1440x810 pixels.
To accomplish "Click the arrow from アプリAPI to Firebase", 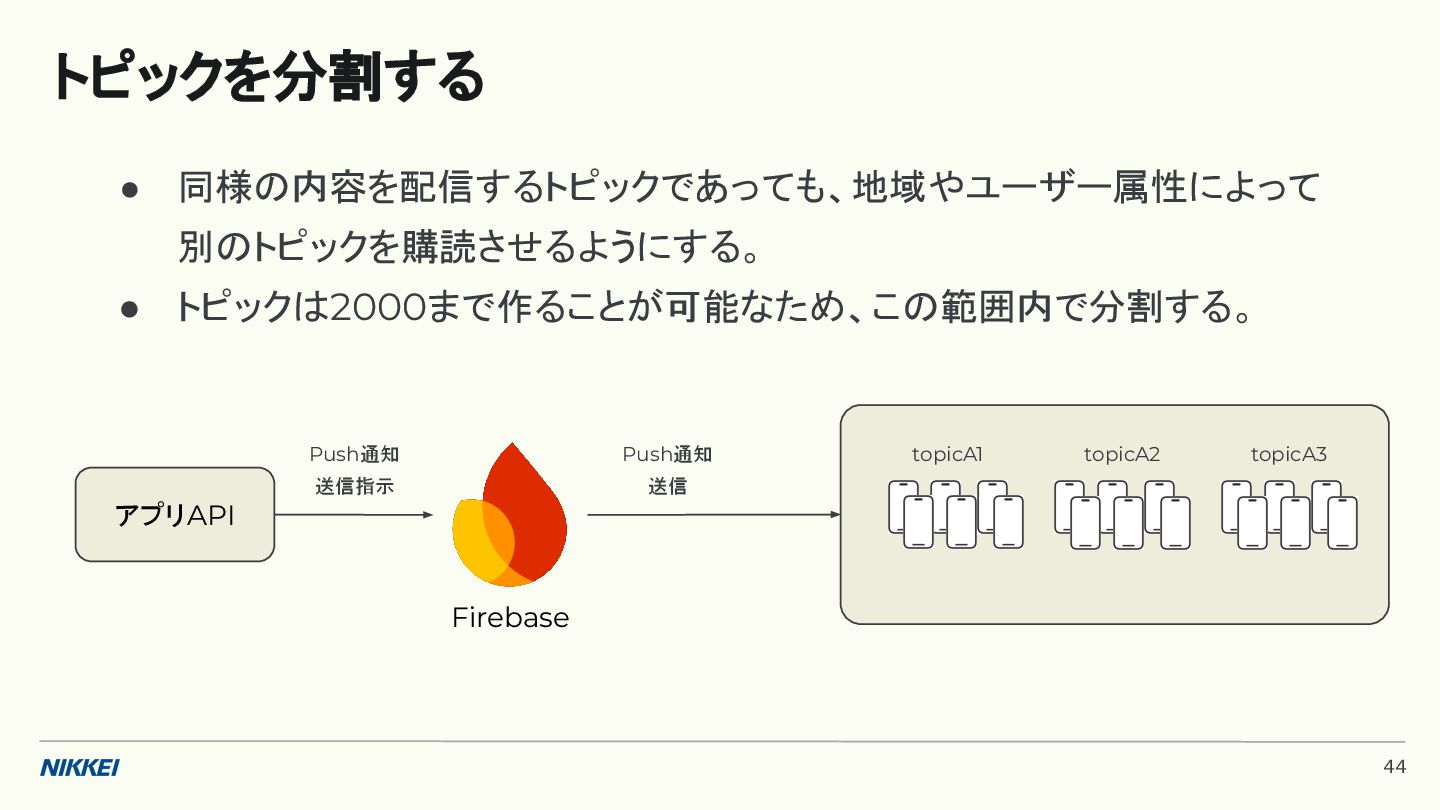I will 353,515.
